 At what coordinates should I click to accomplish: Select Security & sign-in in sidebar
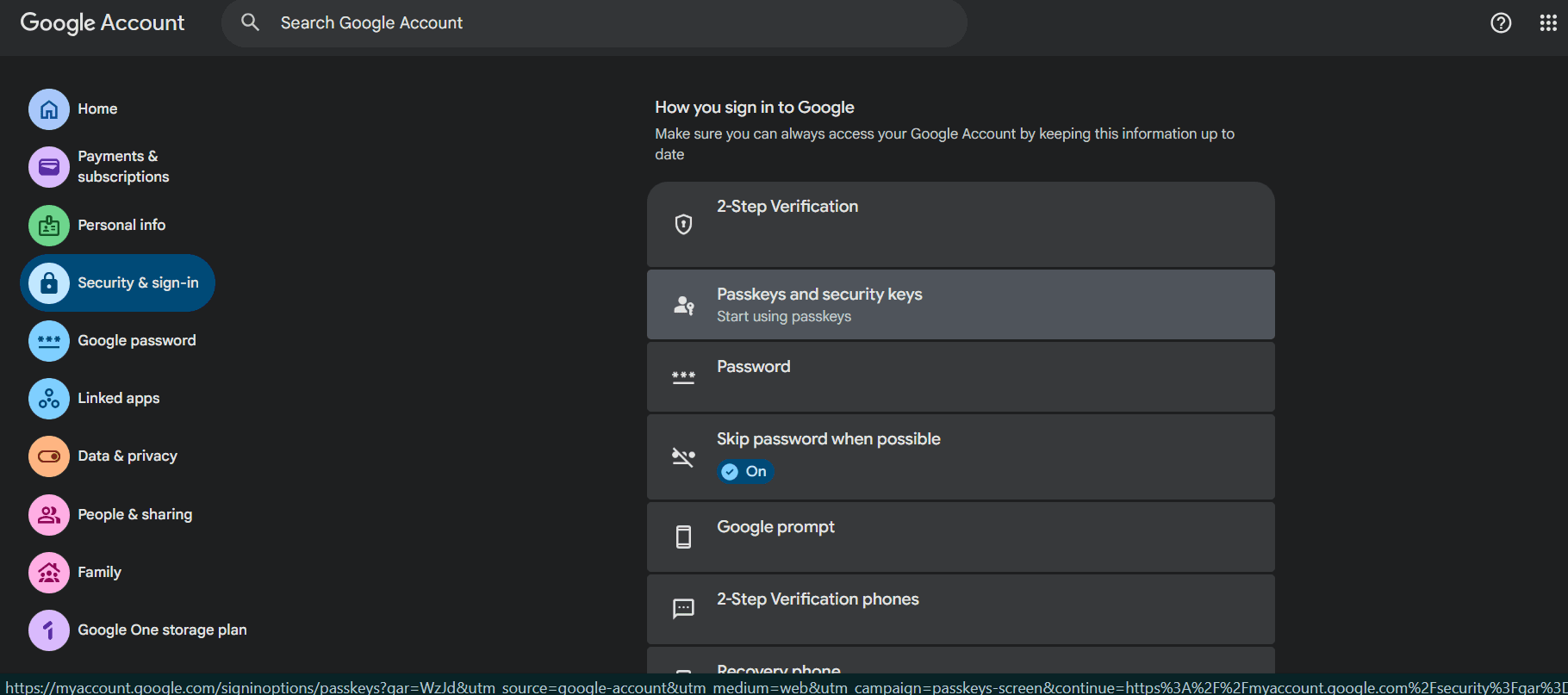pyautogui.click(x=117, y=283)
